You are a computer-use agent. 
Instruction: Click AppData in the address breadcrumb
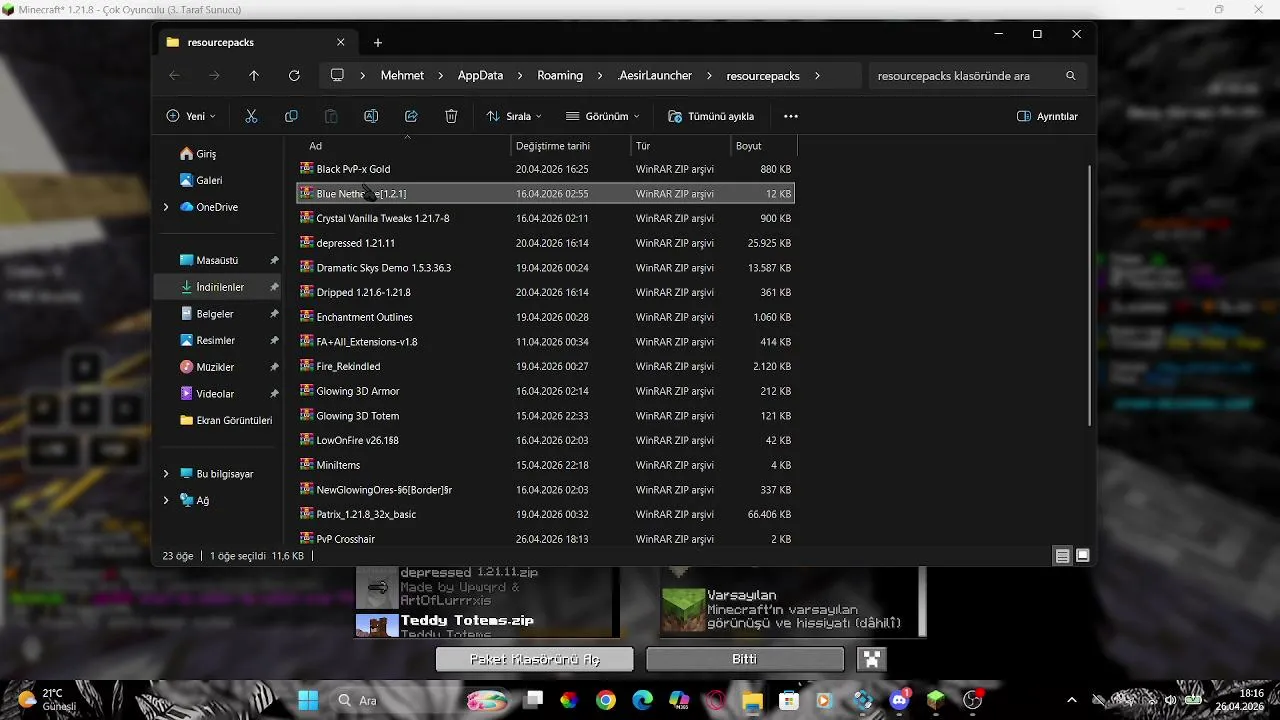click(x=480, y=75)
